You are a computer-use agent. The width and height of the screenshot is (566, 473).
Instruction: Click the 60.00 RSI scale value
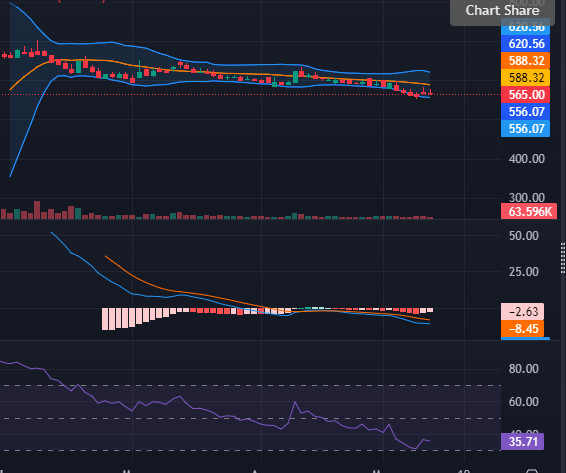coord(524,402)
